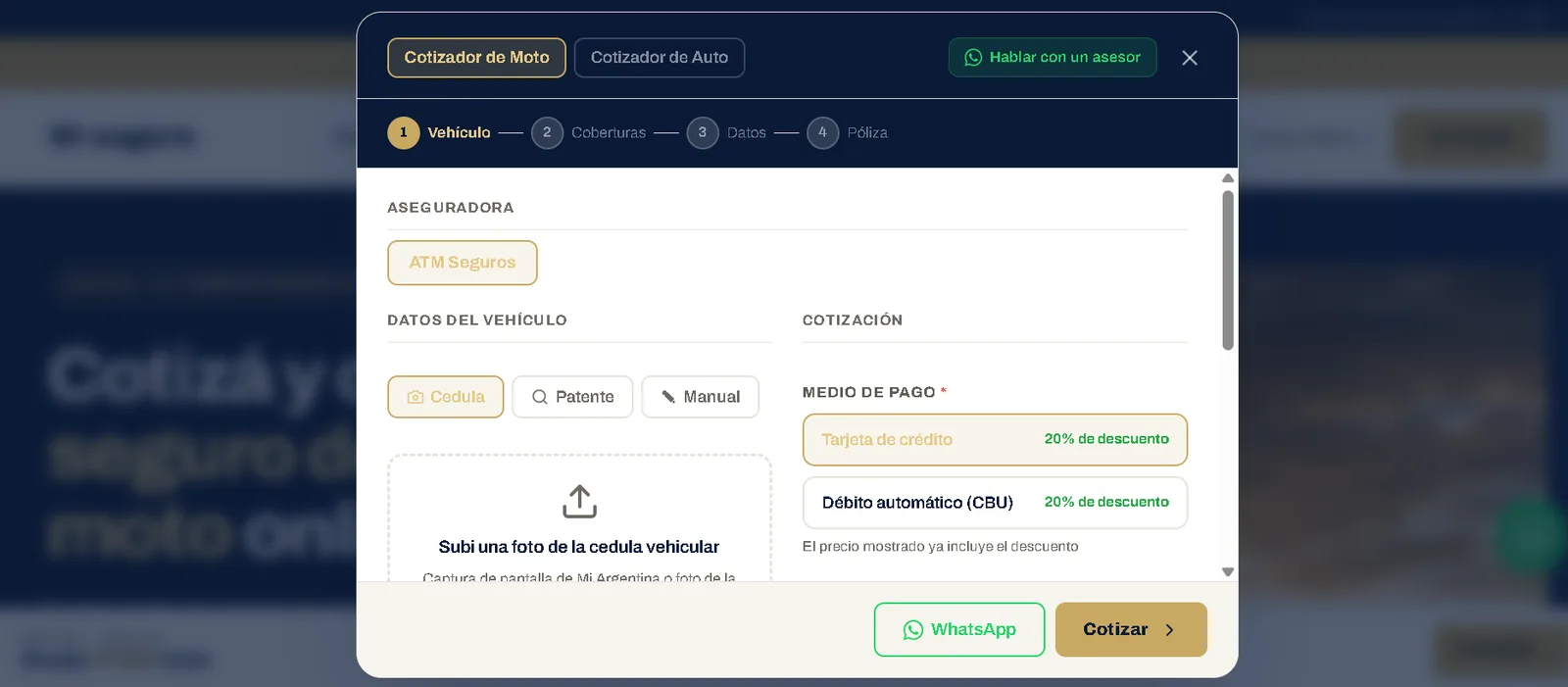1568x687 pixels.
Task: Click the camera icon on Cedula option
Action: point(416,397)
